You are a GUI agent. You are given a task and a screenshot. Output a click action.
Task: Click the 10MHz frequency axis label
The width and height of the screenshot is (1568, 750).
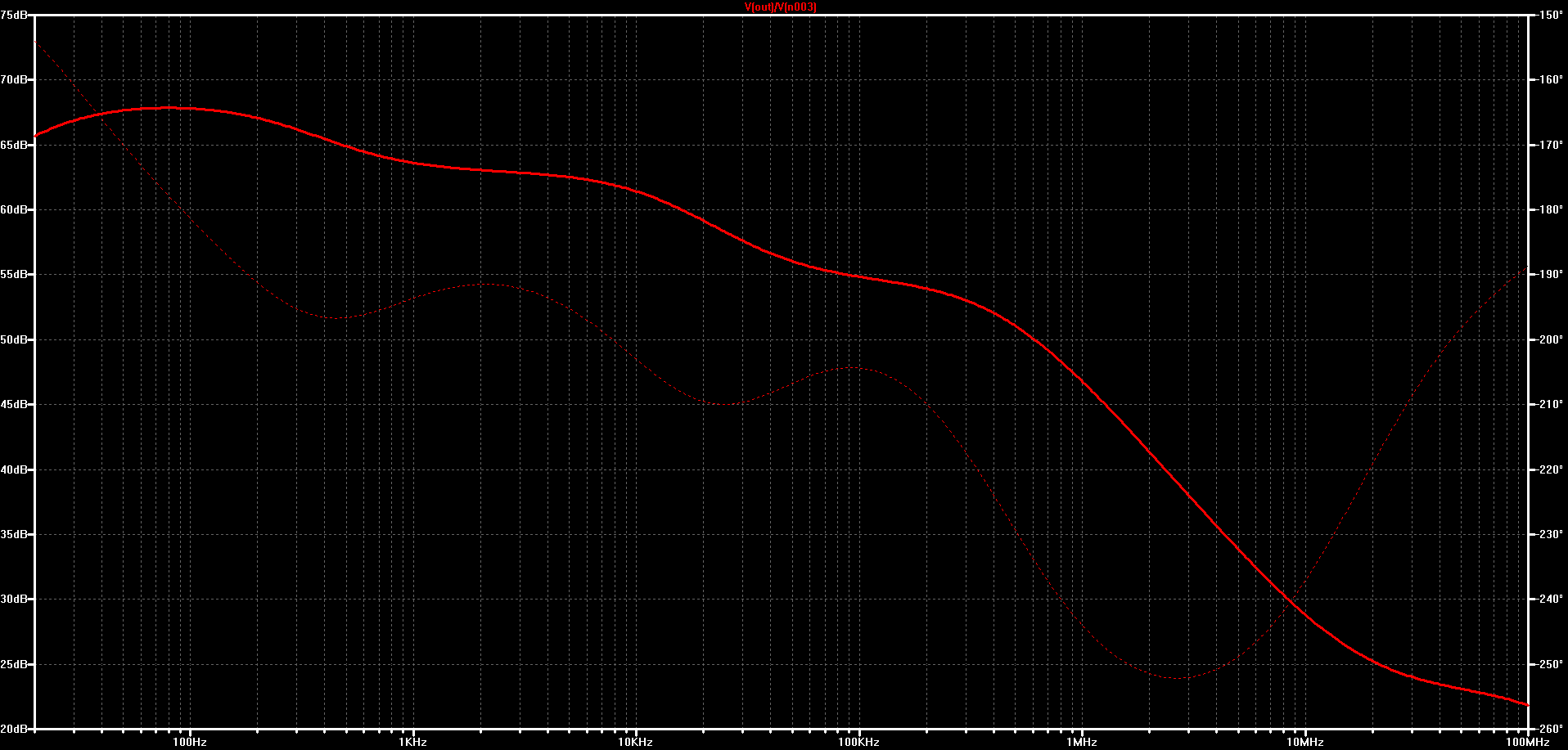tap(1304, 742)
